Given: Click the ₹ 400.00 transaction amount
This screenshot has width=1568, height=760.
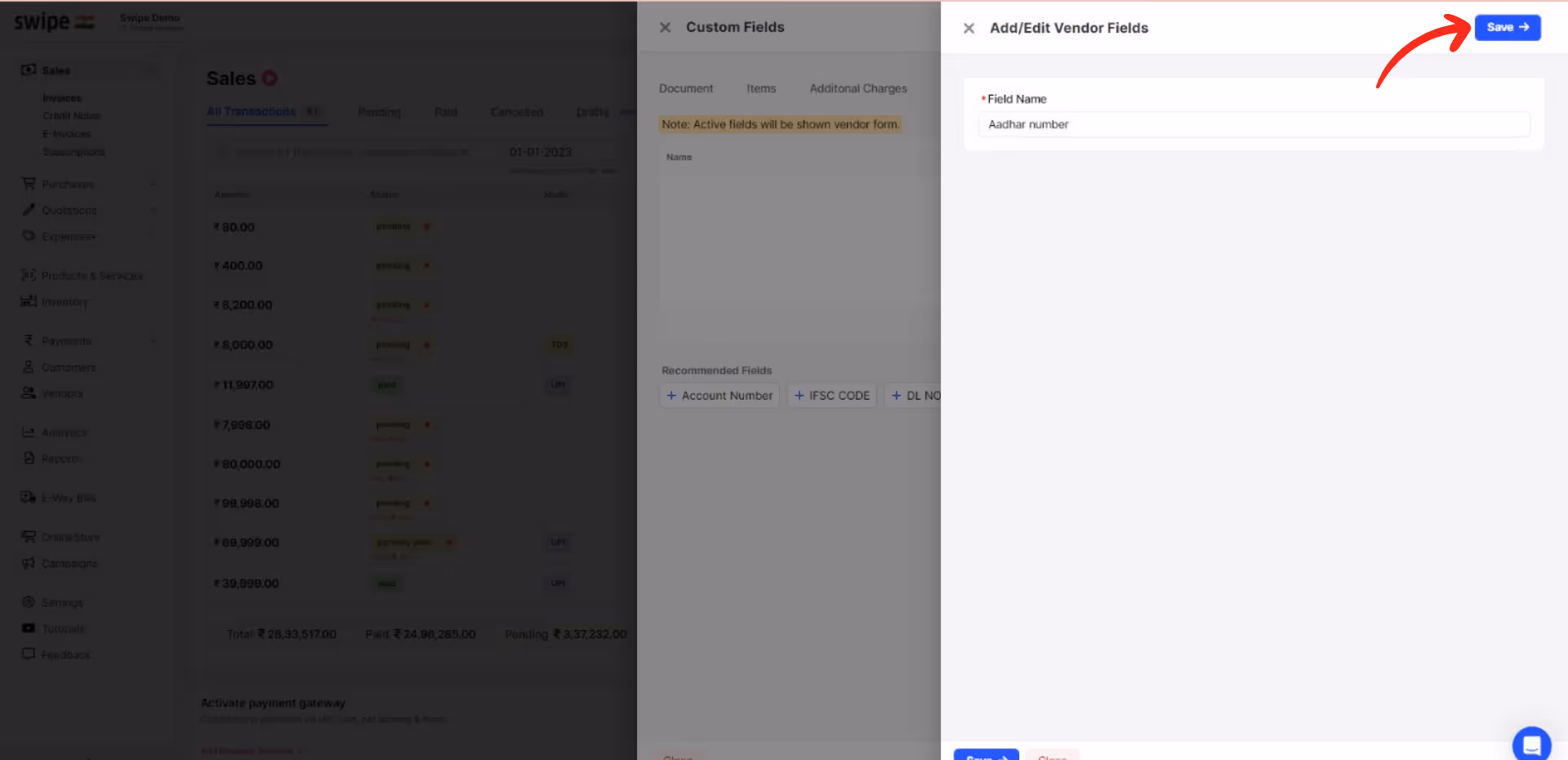Looking at the screenshot, I should click(x=238, y=266).
